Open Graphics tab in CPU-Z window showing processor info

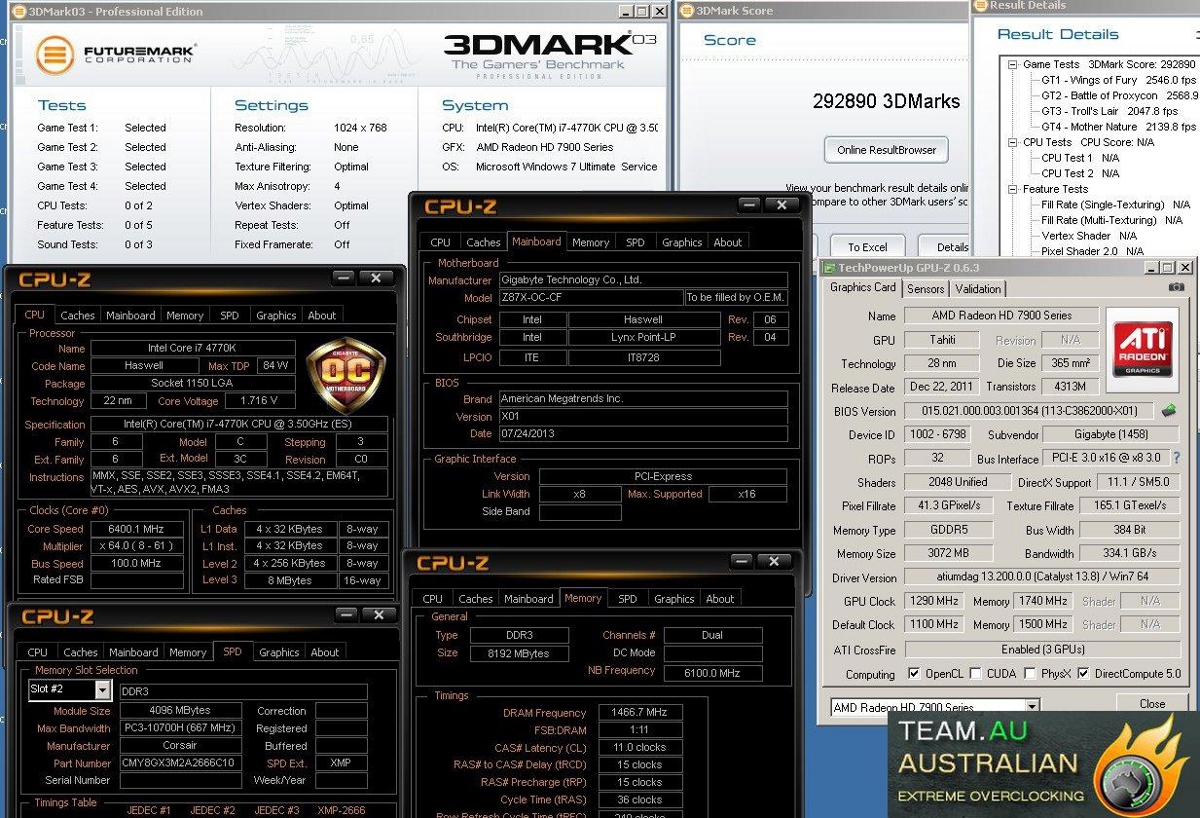pos(276,315)
